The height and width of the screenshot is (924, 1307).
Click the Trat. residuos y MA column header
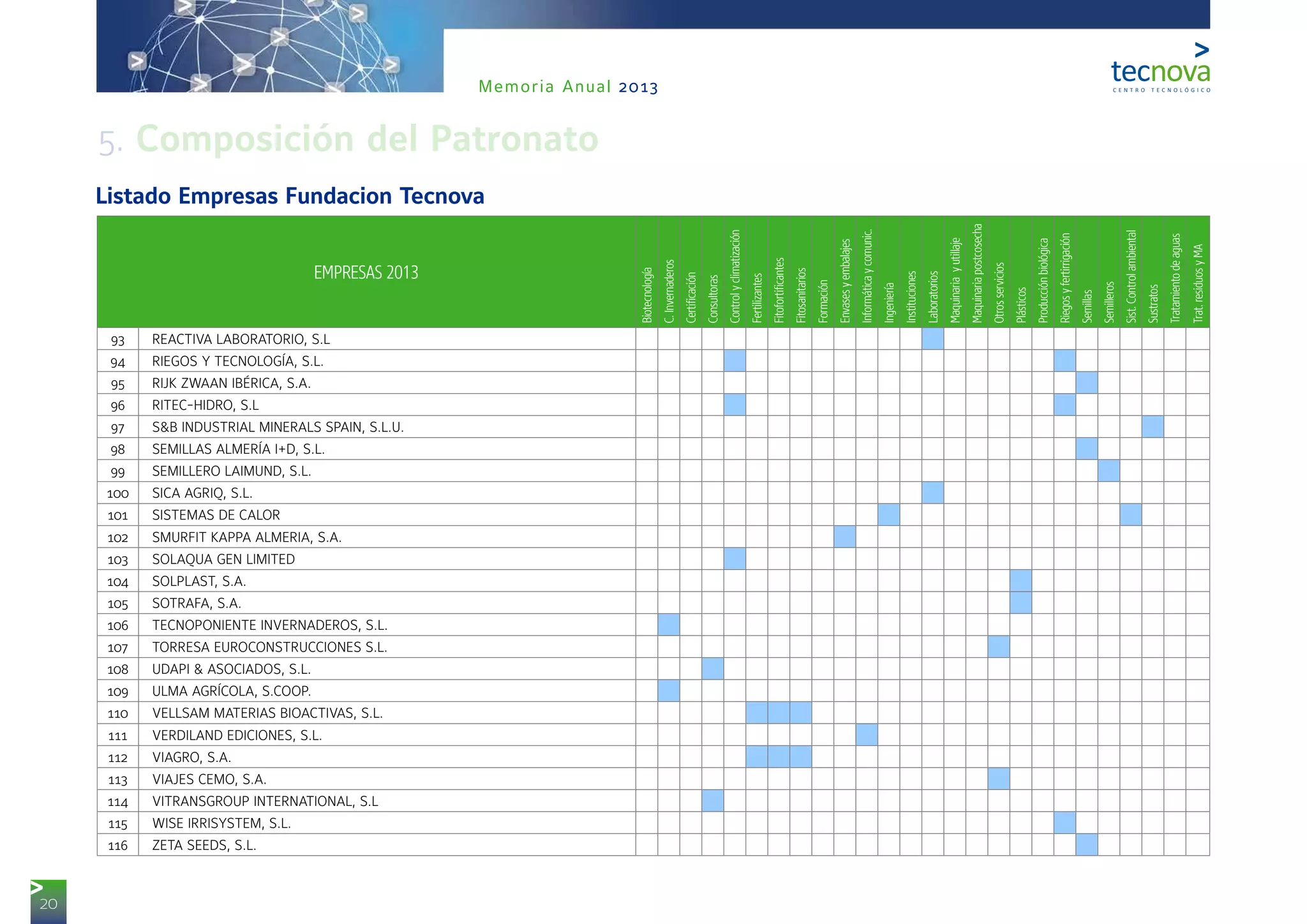tap(1198, 283)
